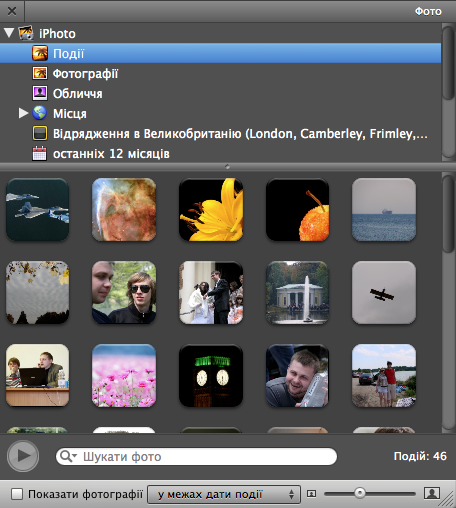Click small thumbnail size icon
This screenshot has width=456, height=508.
click(x=311, y=494)
